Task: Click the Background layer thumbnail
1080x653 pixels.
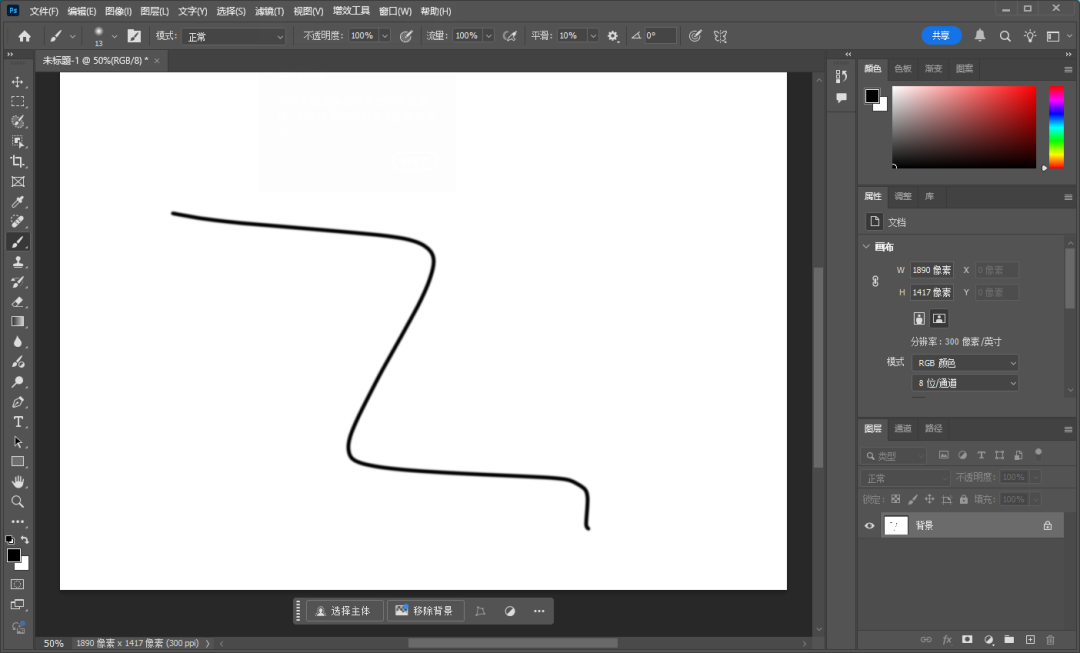Action: [x=896, y=526]
